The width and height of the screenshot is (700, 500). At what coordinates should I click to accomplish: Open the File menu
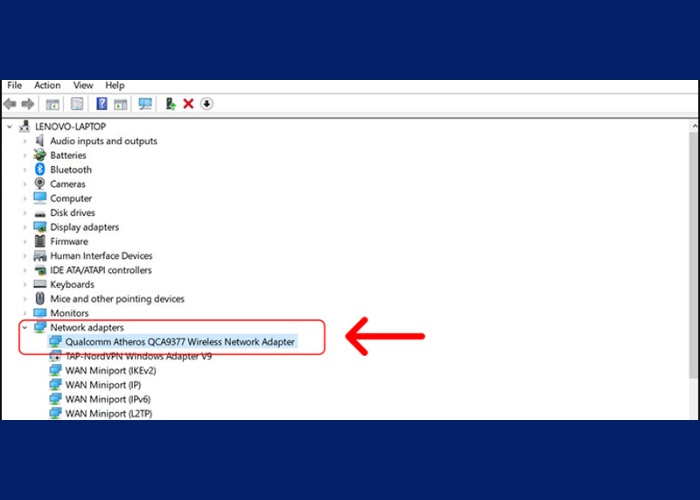coord(14,86)
